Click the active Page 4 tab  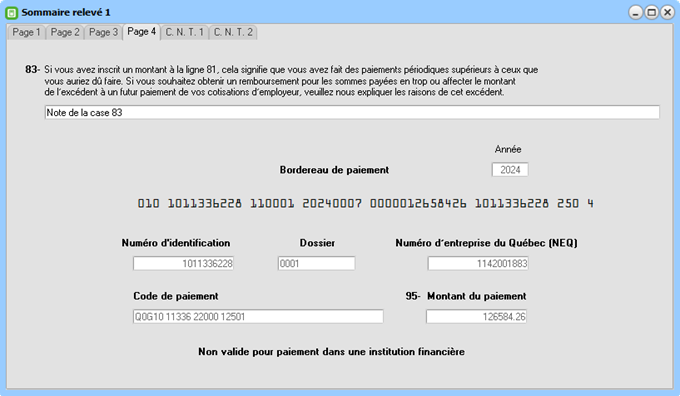coord(142,32)
